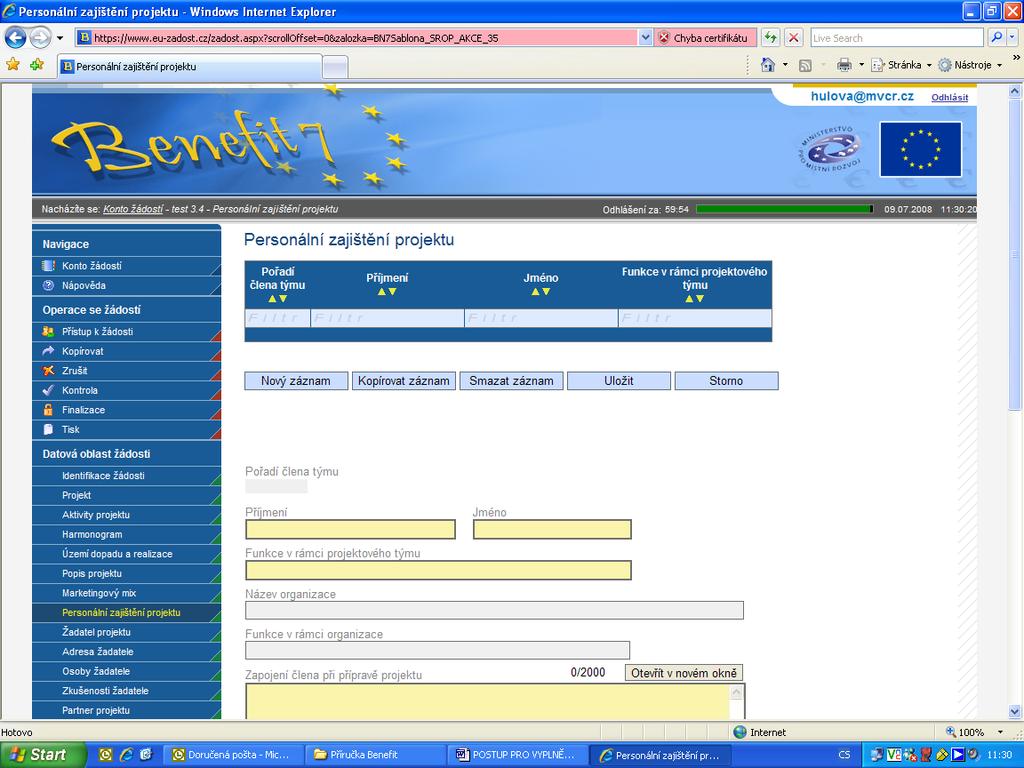Expand the Home button dropdown arrow
Viewport: 1024px width, 768px height.
click(x=786, y=65)
